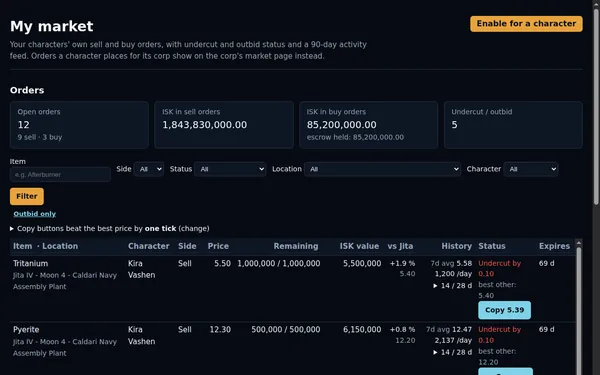Click the Pyerite 2,137 /day volume

pos(453,340)
